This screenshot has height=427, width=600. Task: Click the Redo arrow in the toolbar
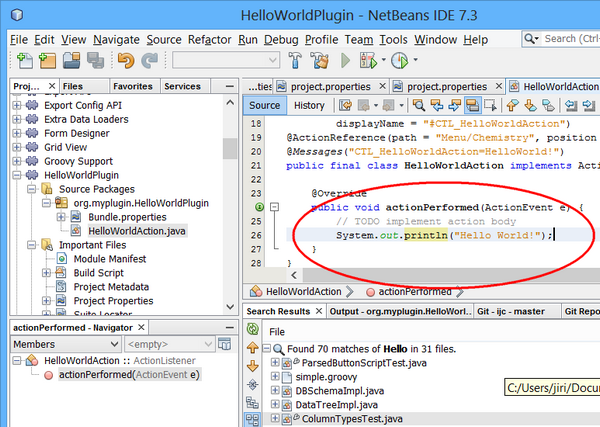click(149, 61)
